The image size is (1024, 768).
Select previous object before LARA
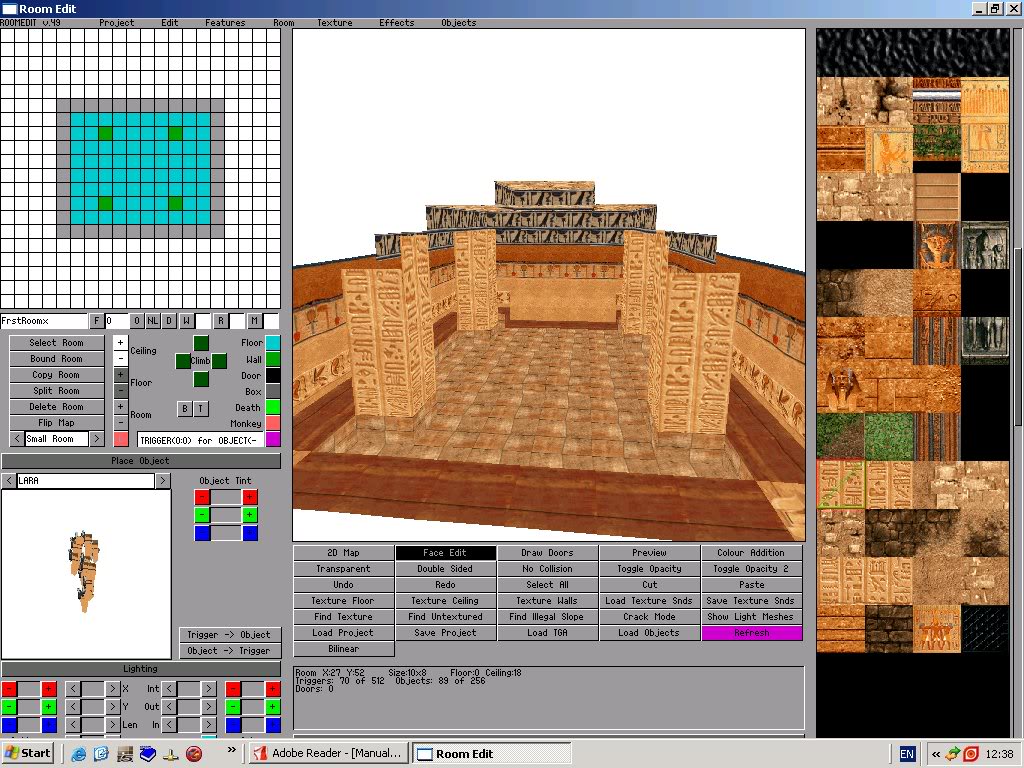8,481
